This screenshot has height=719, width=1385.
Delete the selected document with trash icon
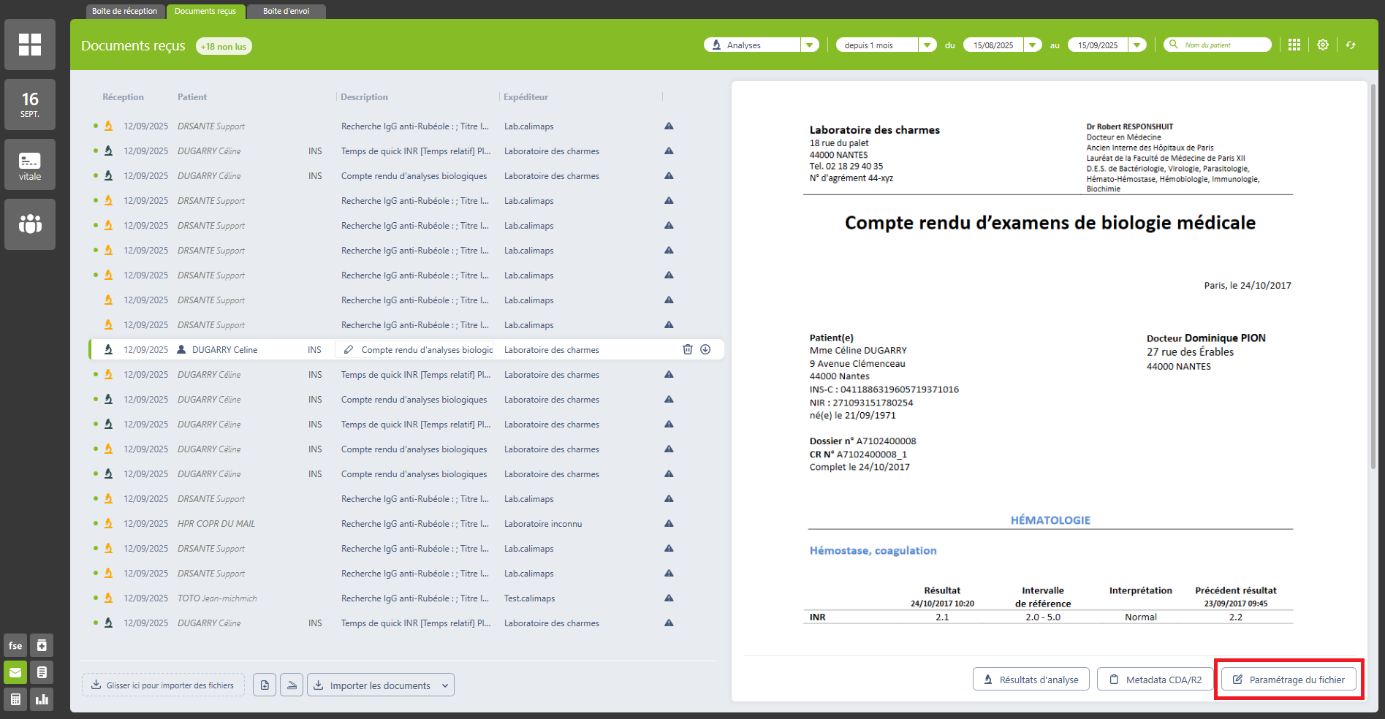687,350
